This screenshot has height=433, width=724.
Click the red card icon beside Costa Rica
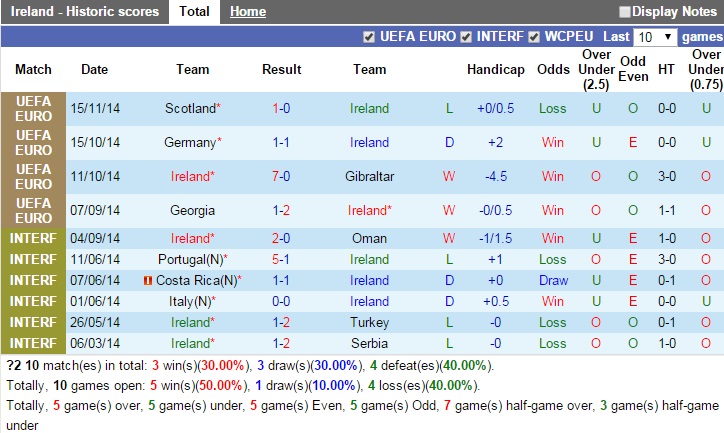pos(149,280)
